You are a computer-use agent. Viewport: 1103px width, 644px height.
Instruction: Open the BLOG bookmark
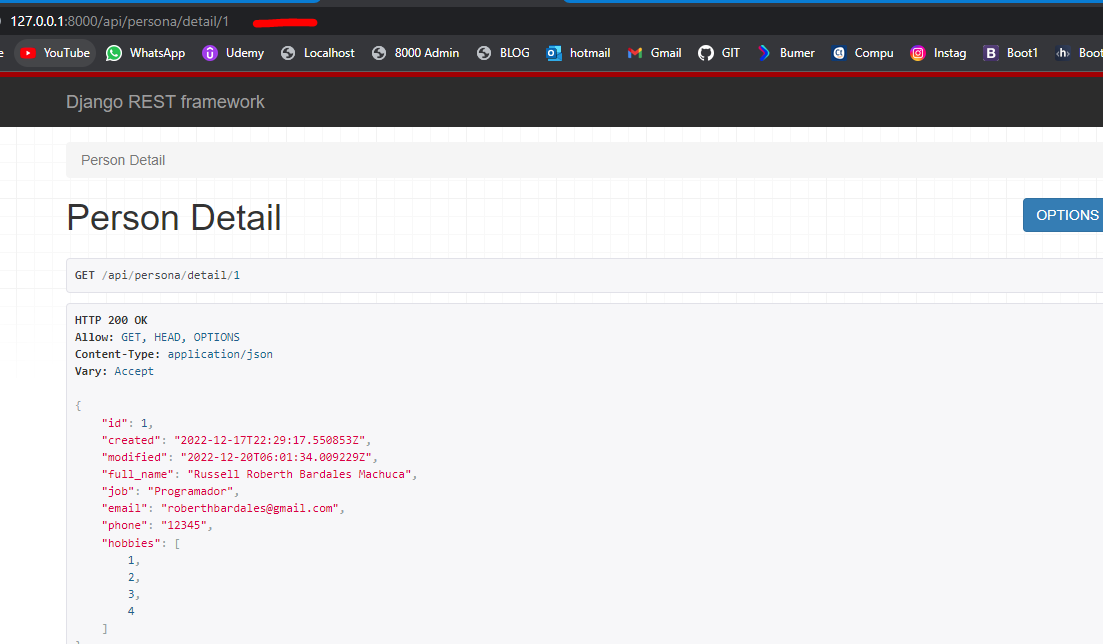tap(504, 53)
